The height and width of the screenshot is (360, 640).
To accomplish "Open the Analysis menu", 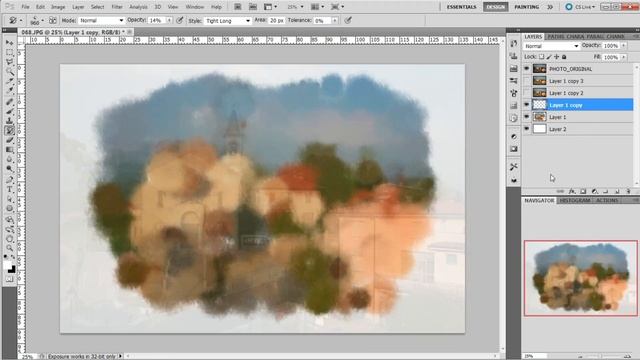I will 138,7.
